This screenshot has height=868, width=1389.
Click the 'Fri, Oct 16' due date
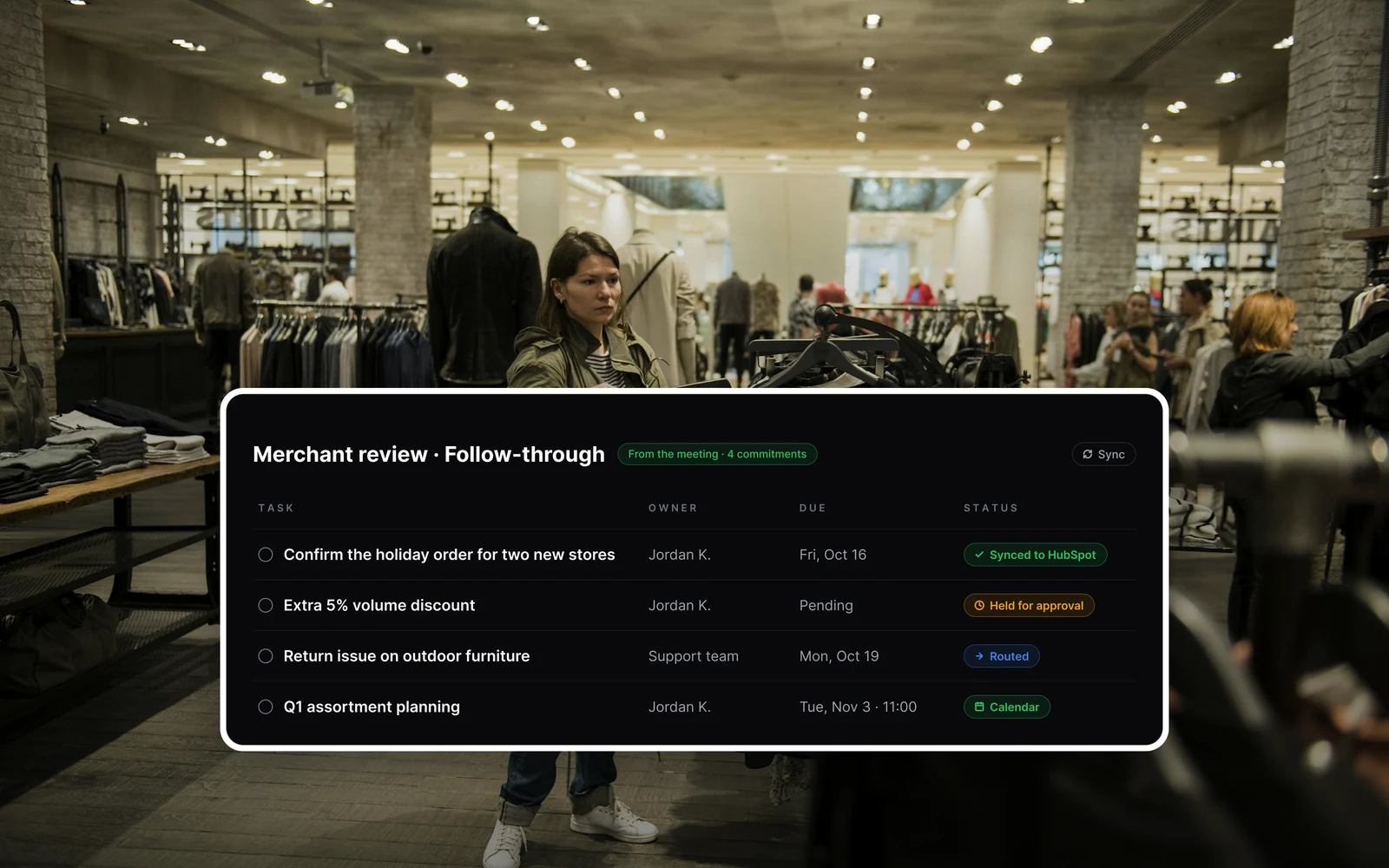point(833,555)
